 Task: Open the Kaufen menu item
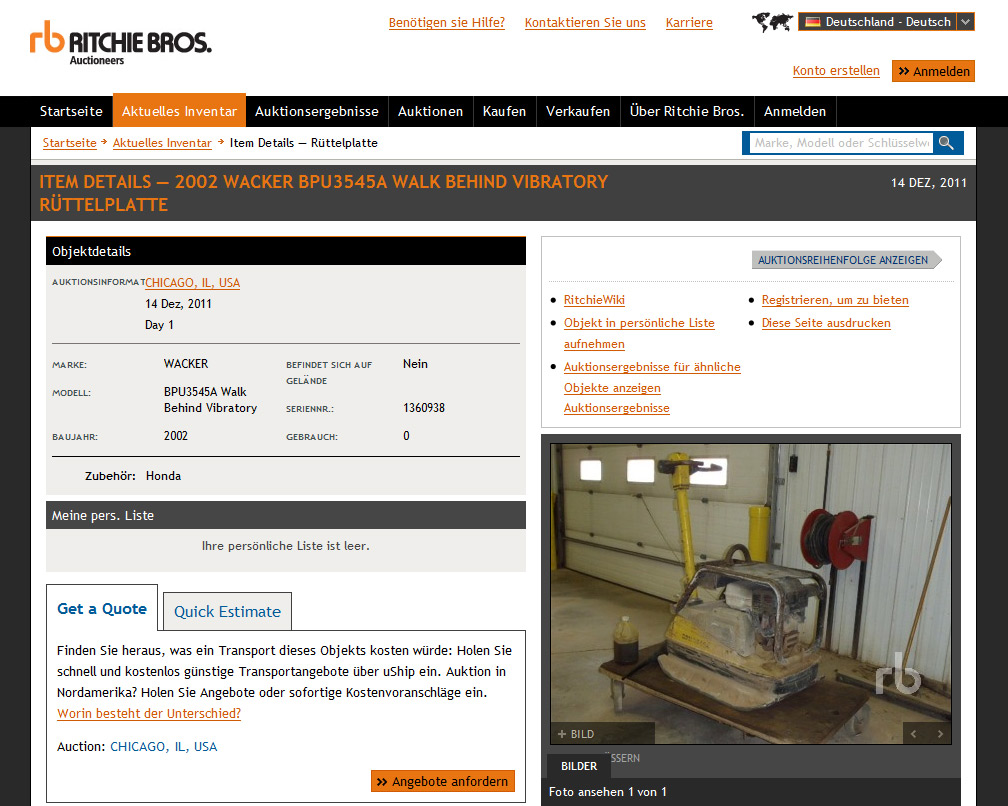coord(505,111)
